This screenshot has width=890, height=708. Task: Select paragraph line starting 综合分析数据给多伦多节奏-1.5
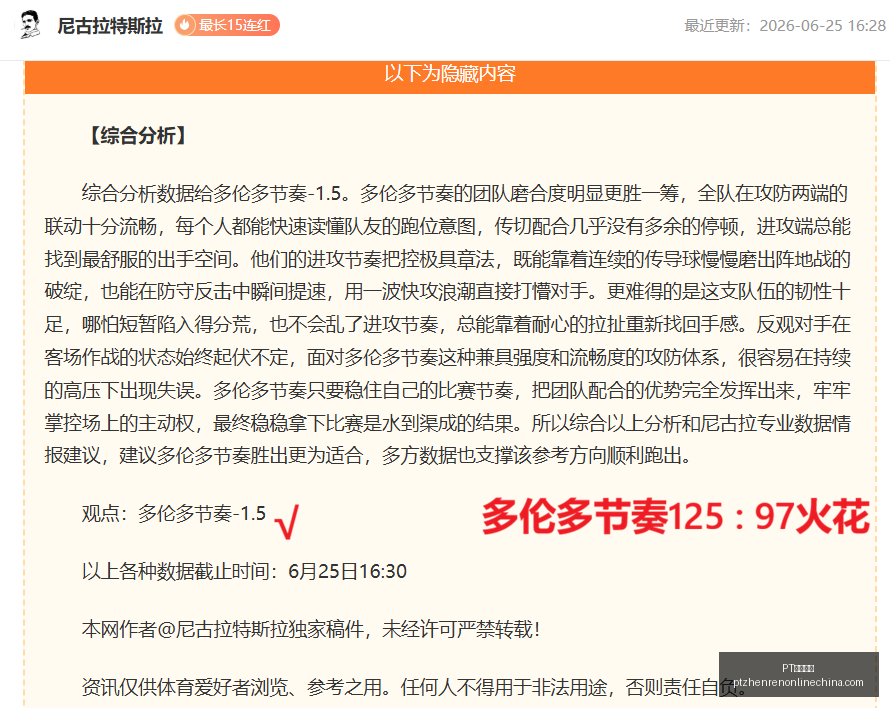464,194
